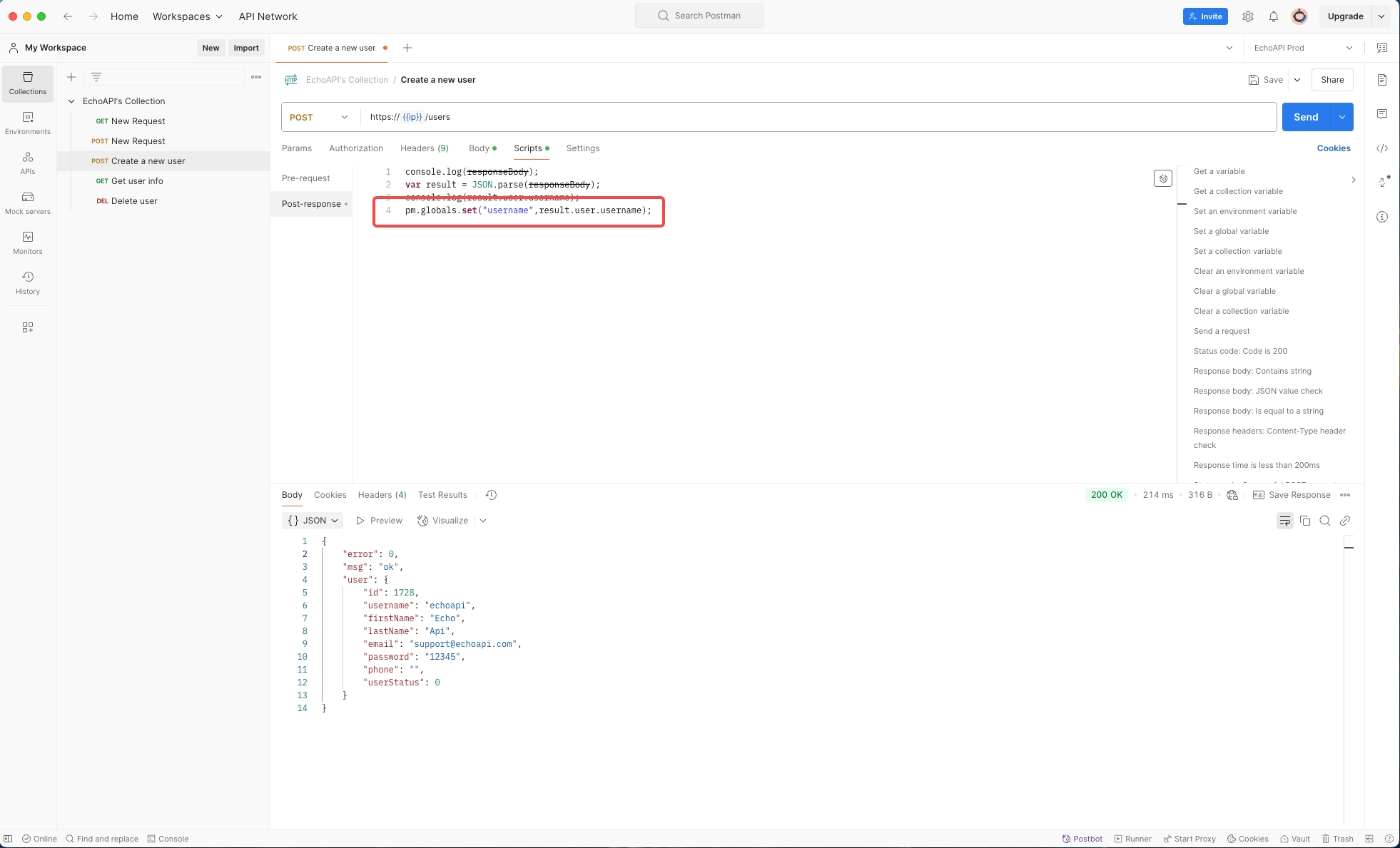Open the tabs list chevron
Screen dimensions: 1400x848
pyautogui.click(x=1229, y=48)
